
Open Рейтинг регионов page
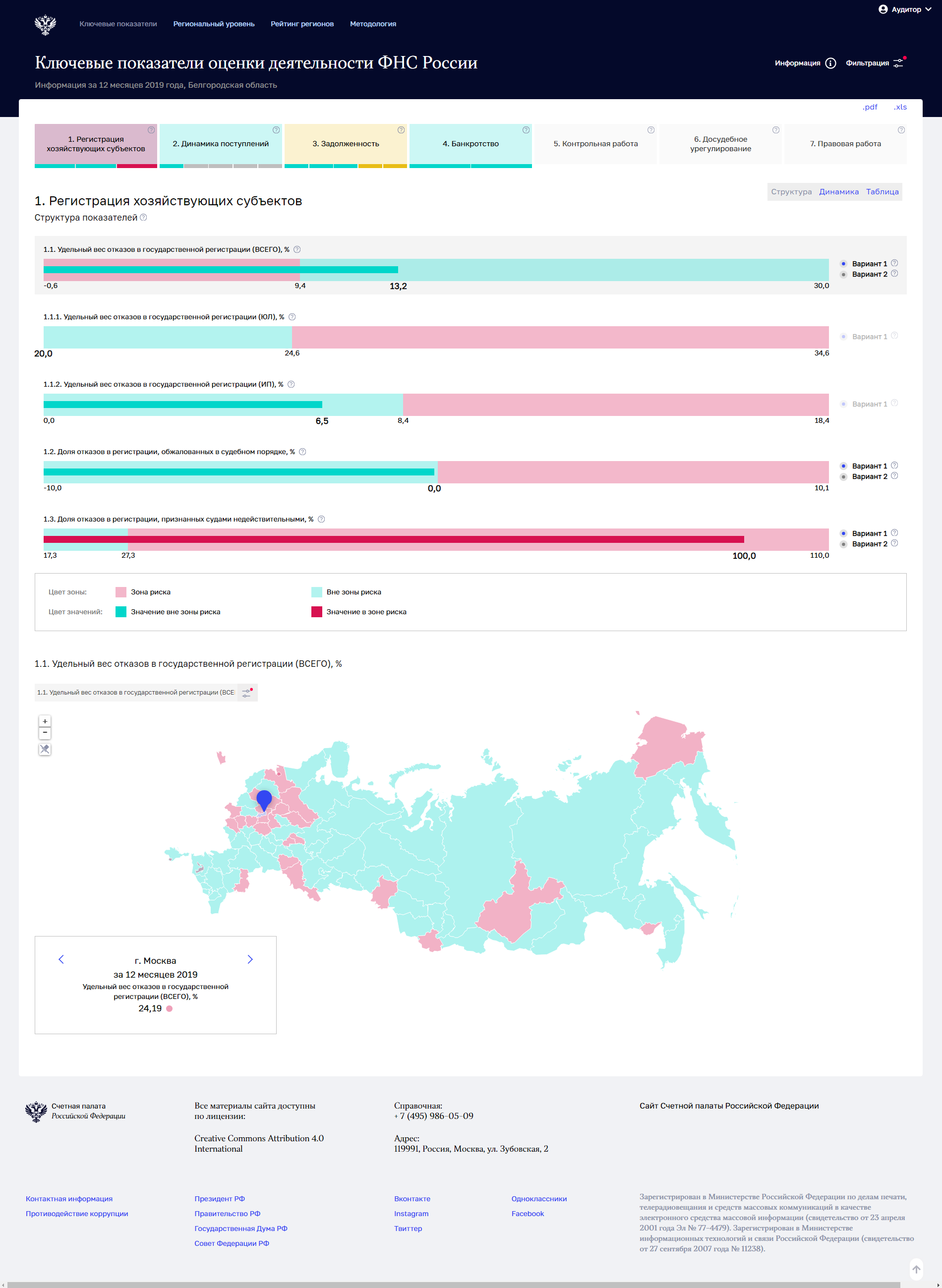(302, 24)
